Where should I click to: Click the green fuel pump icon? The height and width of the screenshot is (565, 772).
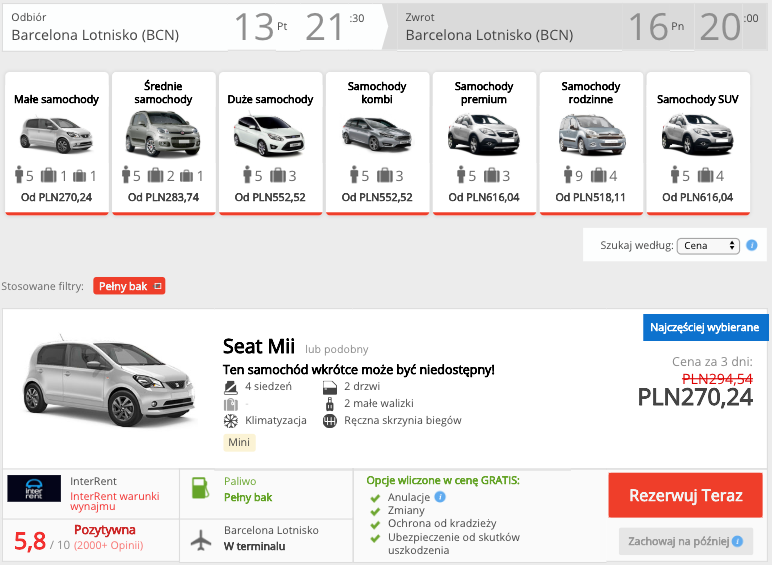click(200, 488)
